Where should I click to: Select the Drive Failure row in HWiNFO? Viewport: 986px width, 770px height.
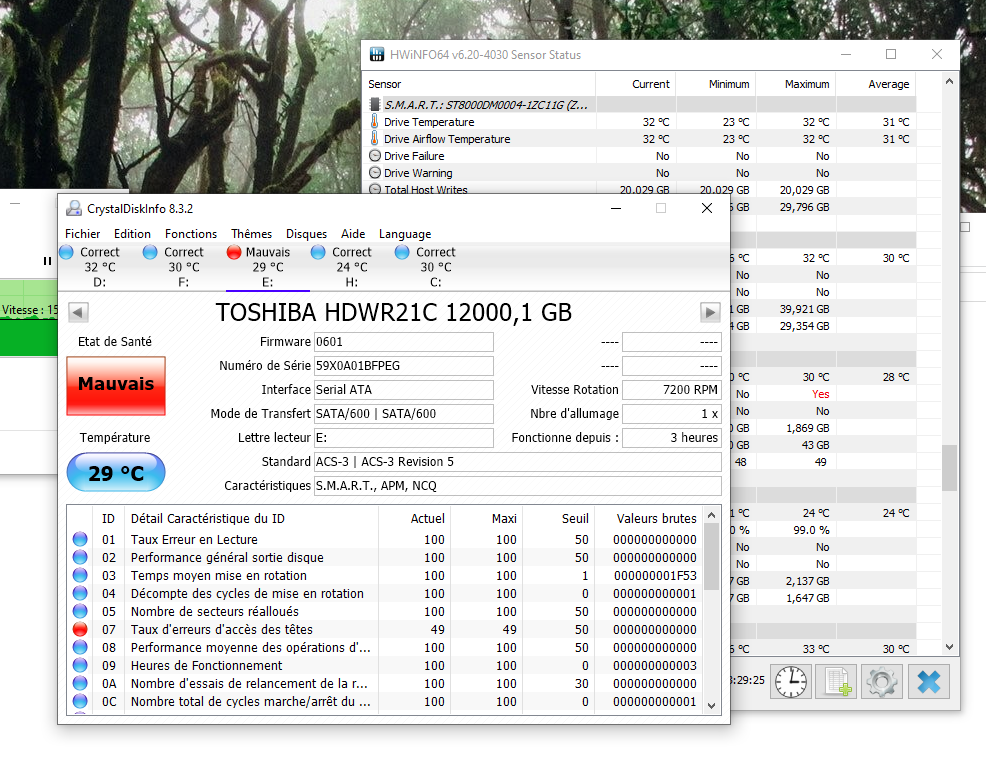[640, 156]
